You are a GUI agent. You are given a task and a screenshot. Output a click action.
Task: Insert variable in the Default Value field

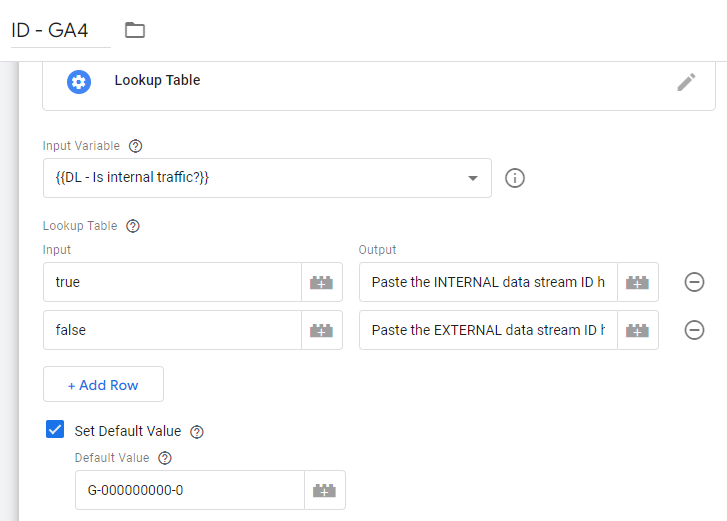(324, 490)
